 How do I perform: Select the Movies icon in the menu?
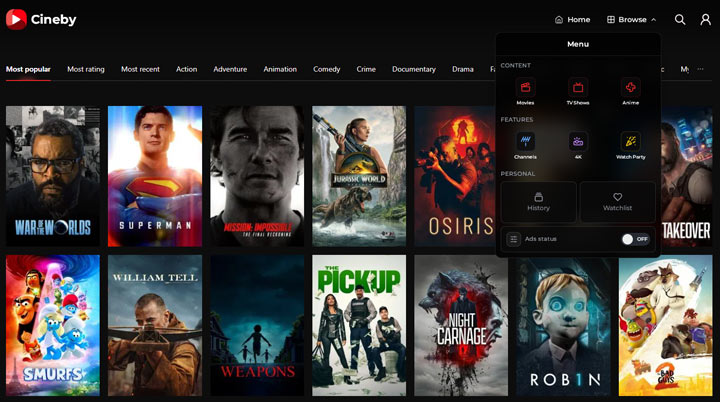pos(525,87)
